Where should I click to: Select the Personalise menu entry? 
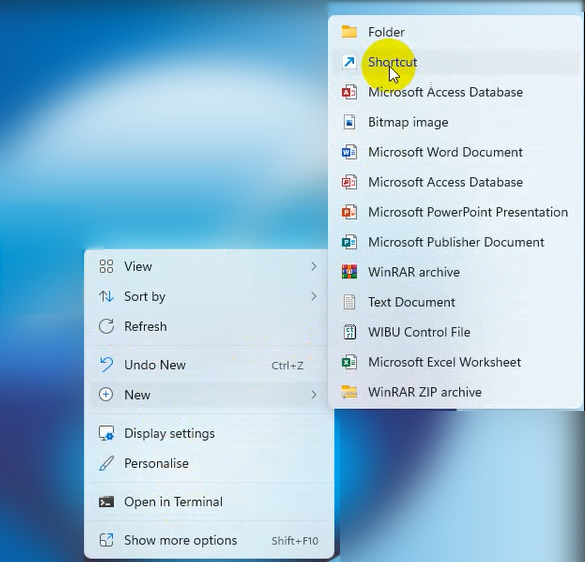coord(209,463)
